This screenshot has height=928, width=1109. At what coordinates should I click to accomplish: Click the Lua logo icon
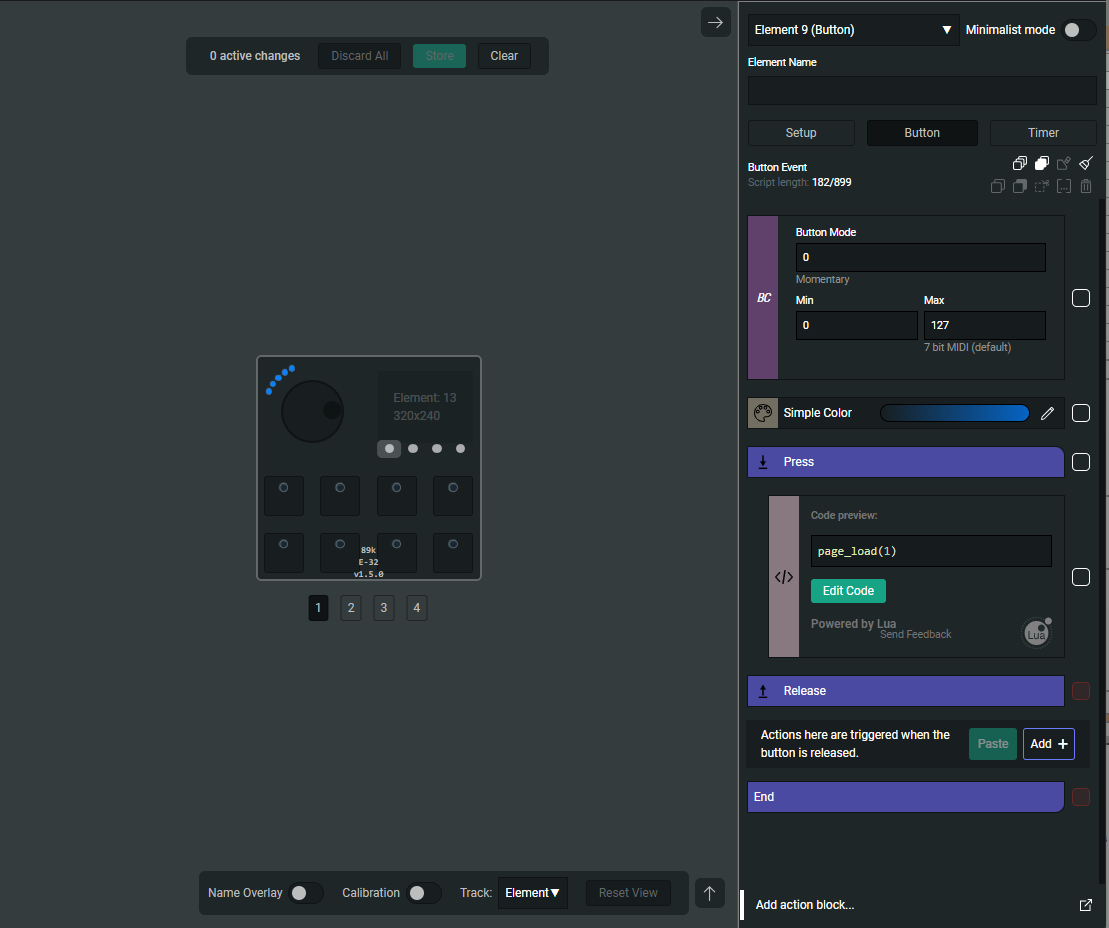click(1037, 634)
